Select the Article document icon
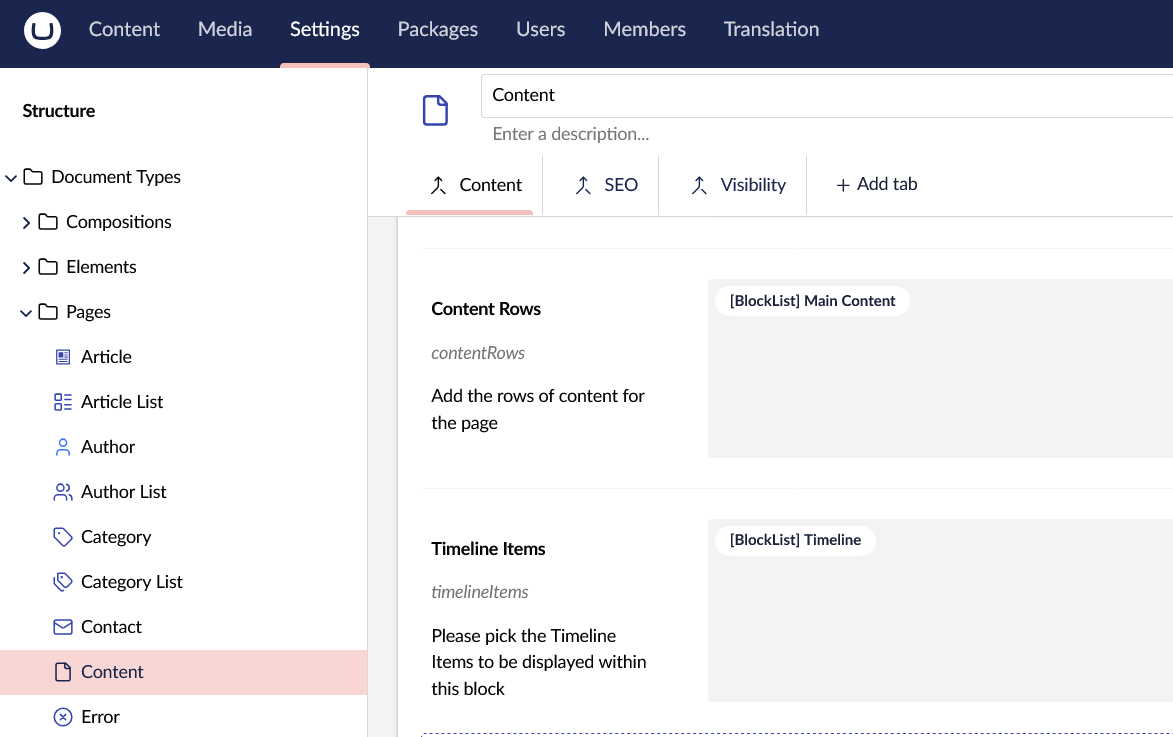The width and height of the screenshot is (1173, 737). [62, 356]
